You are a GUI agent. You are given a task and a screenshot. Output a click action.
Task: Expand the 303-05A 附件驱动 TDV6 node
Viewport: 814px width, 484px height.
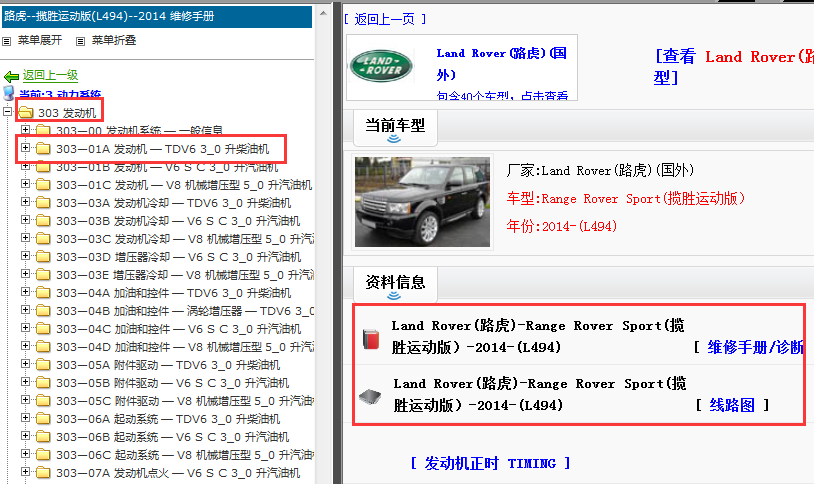pos(25,364)
